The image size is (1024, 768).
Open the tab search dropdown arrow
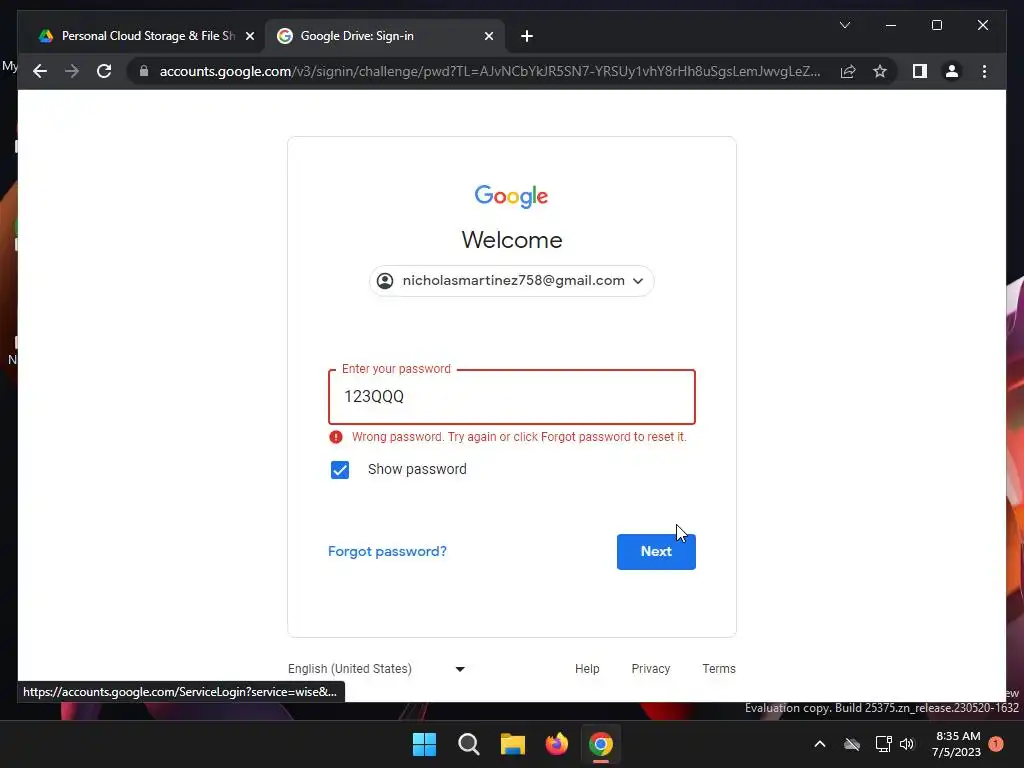(844, 25)
